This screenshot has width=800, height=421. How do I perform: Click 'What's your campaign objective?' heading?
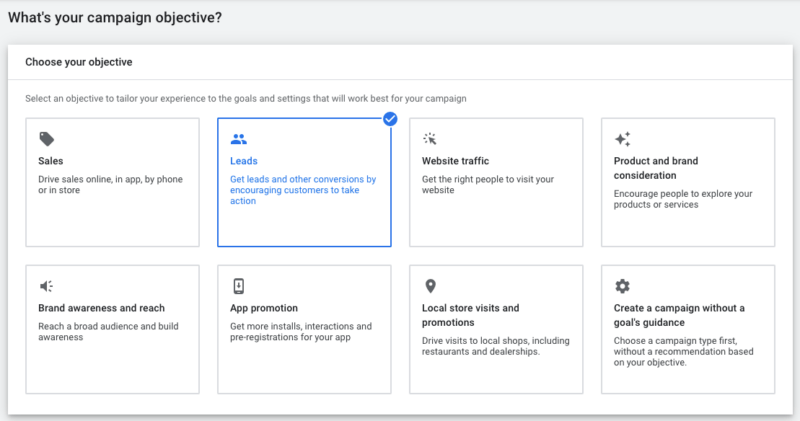pyautogui.click(x=115, y=17)
